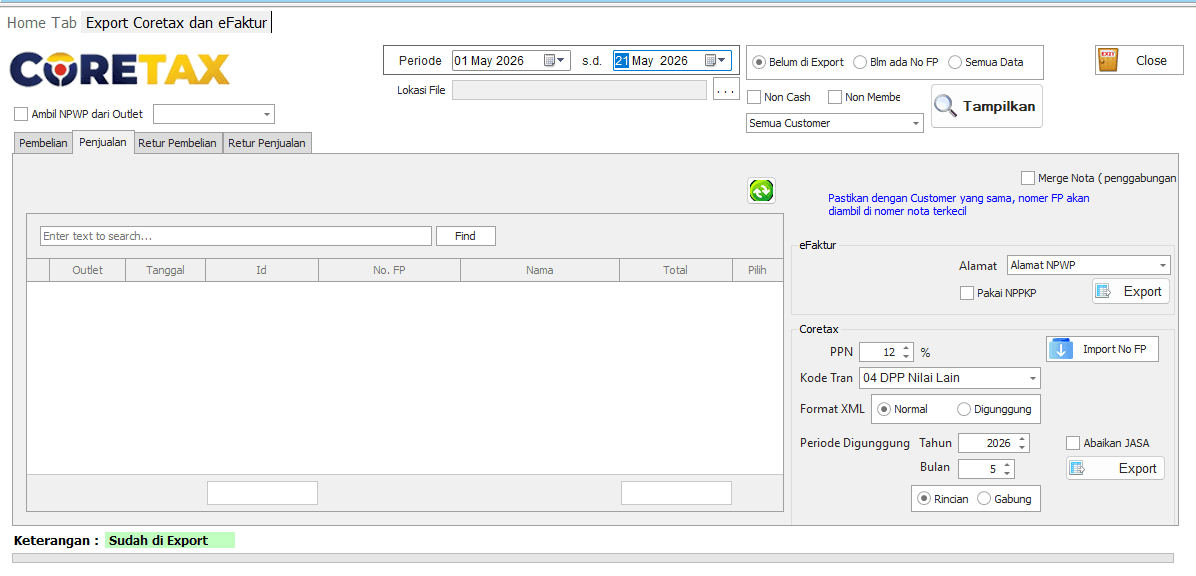The width and height of the screenshot is (1196, 576).
Task: Click the Find button
Action: pos(465,237)
